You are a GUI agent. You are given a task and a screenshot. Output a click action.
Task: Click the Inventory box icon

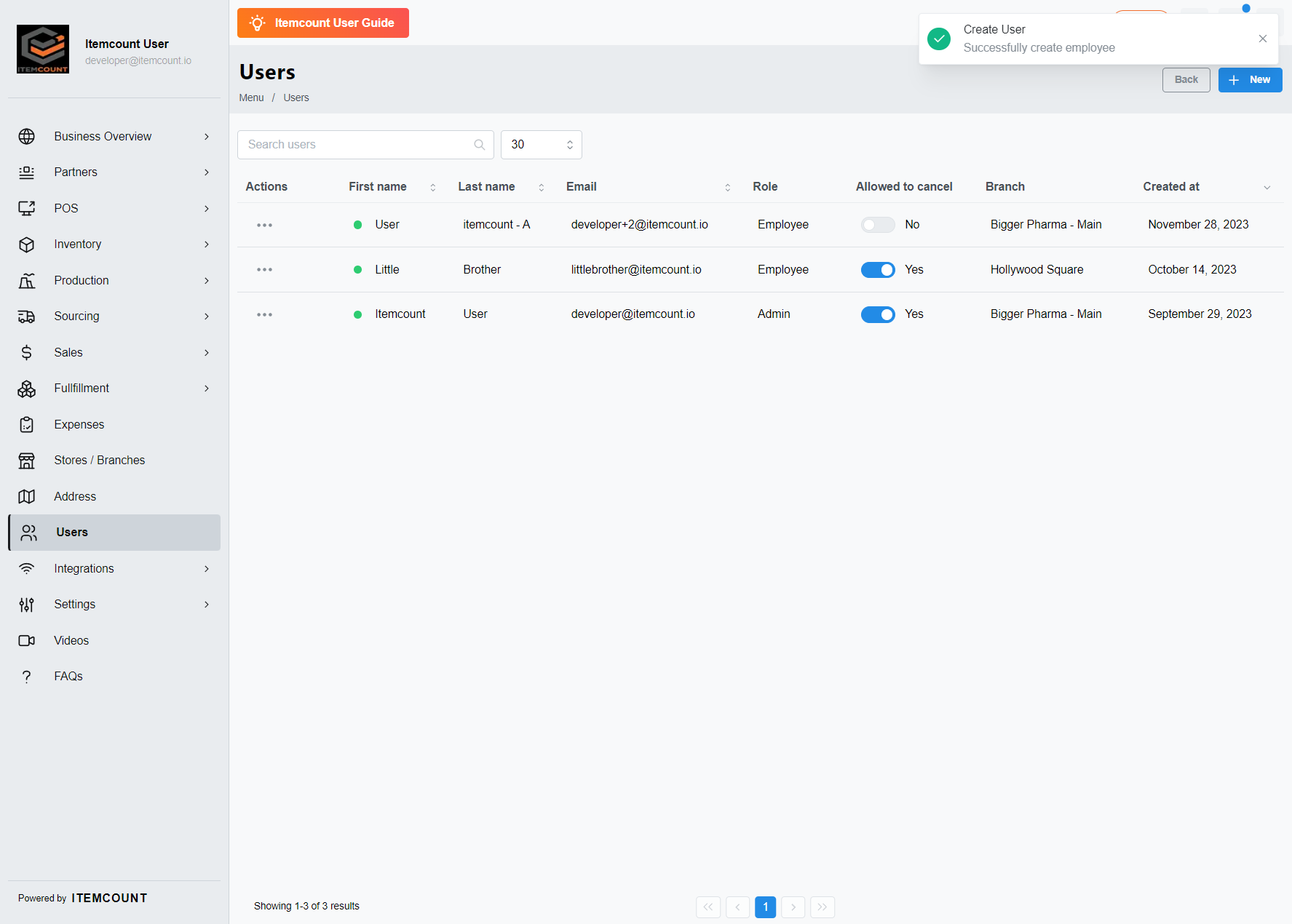(x=27, y=244)
